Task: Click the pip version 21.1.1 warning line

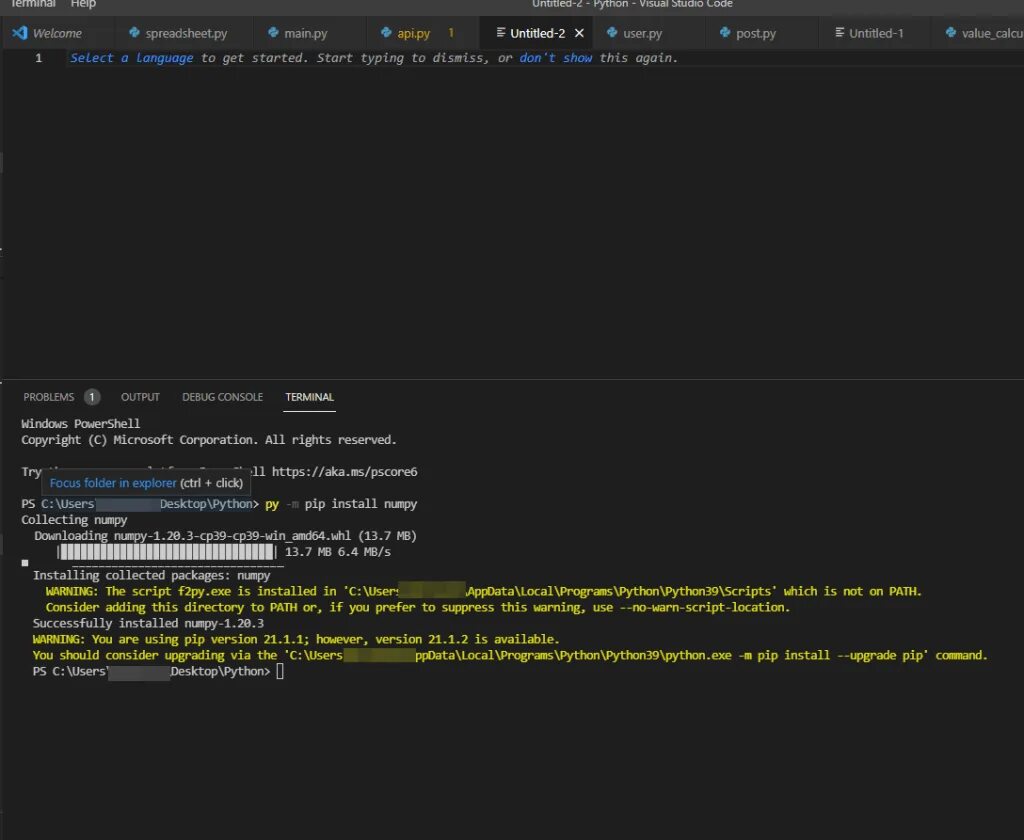Action: pos(296,639)
